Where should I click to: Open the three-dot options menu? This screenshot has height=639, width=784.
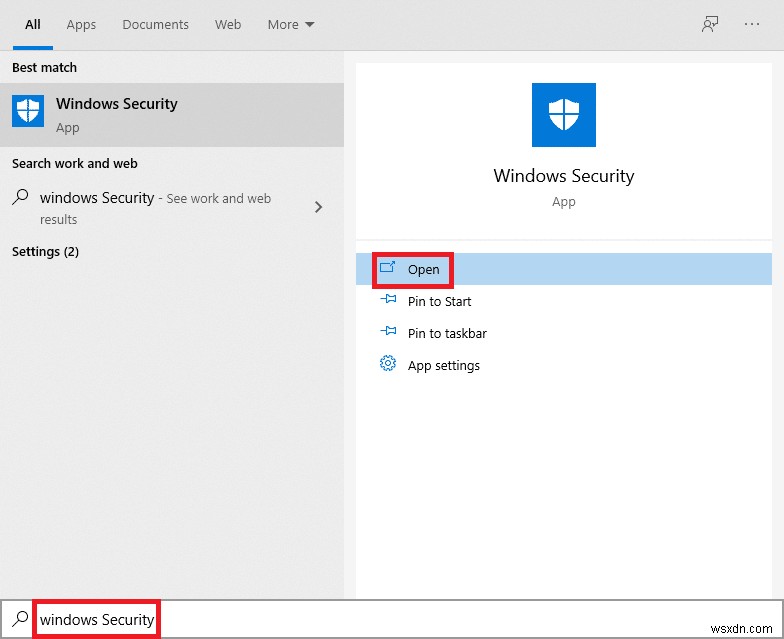tap(752, 25)
